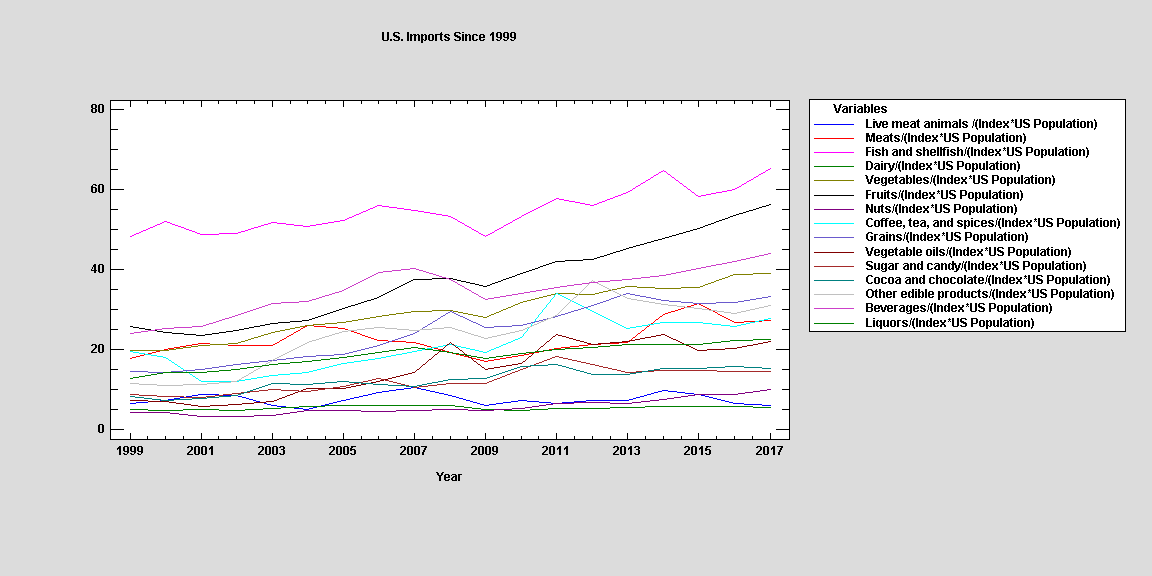Click the chart title U.S. Imports Since 1999
The height and width of the screenshot is (576, 1152).
(448, 37)
